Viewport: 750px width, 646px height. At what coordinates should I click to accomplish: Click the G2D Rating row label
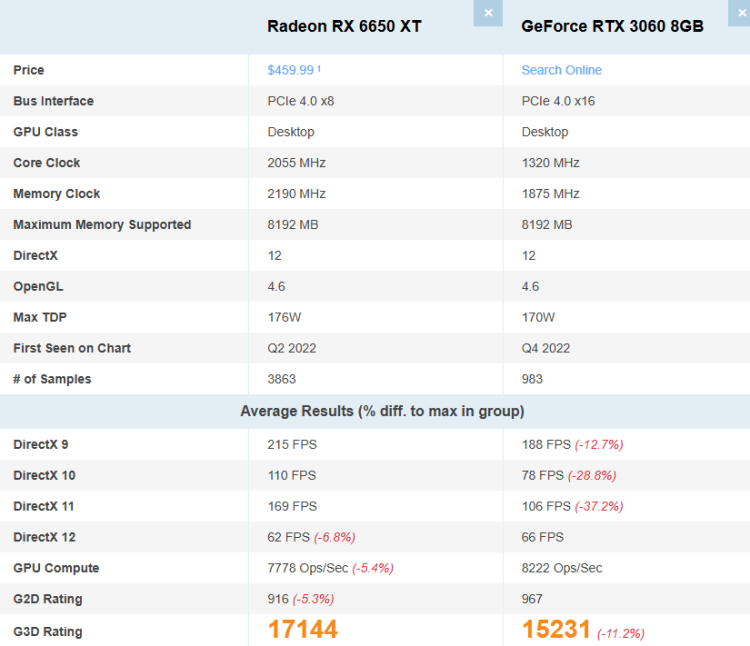47,599
